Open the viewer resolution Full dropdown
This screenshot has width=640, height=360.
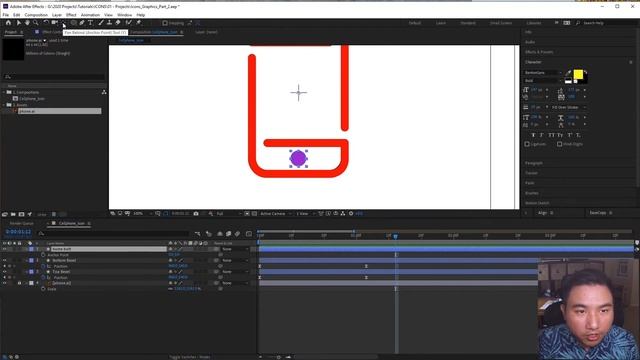[x=229, y=213]
